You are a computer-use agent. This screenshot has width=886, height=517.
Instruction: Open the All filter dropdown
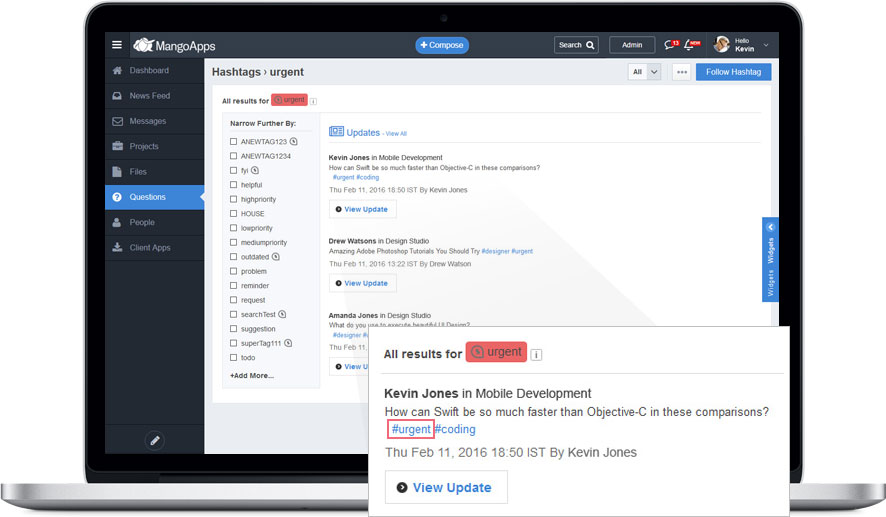[x=644, y=72]
